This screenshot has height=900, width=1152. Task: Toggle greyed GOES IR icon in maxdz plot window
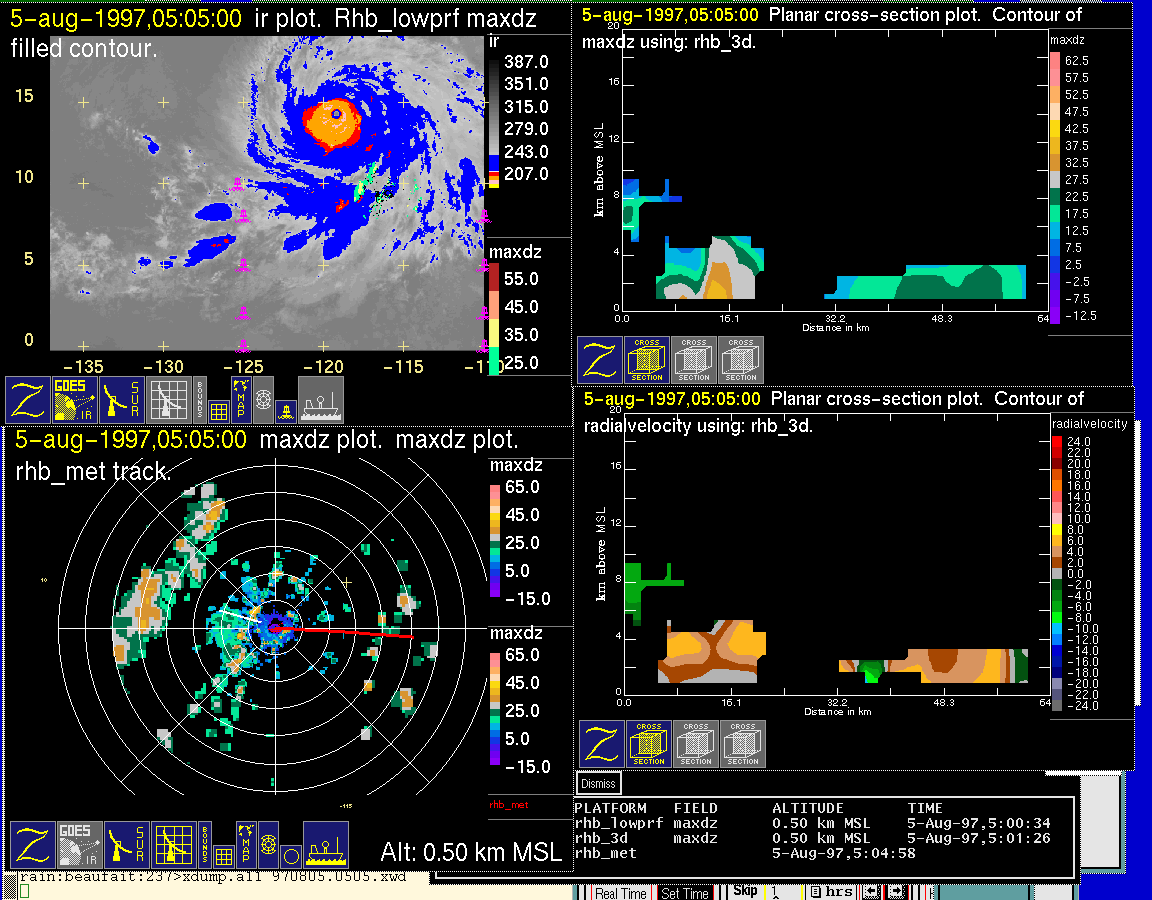point(78,845)
